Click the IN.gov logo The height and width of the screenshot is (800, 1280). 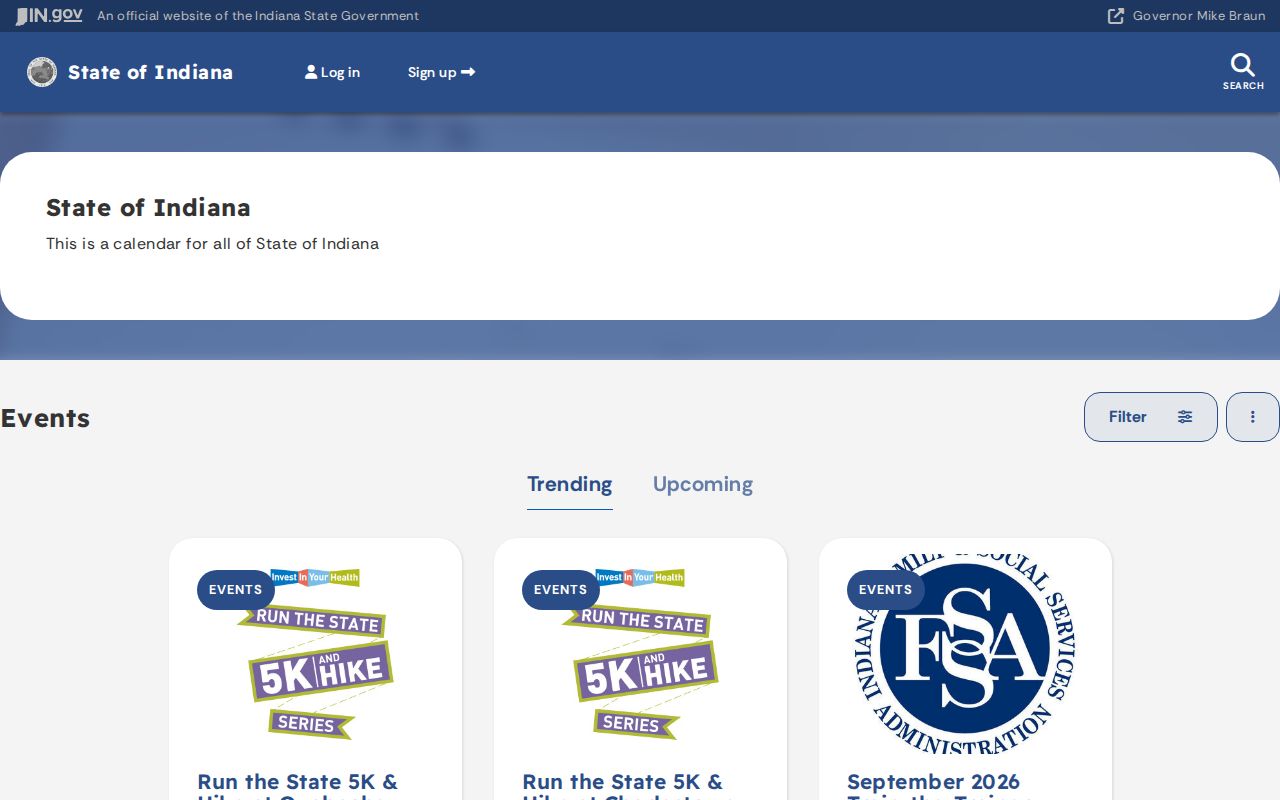pos(49,16)
